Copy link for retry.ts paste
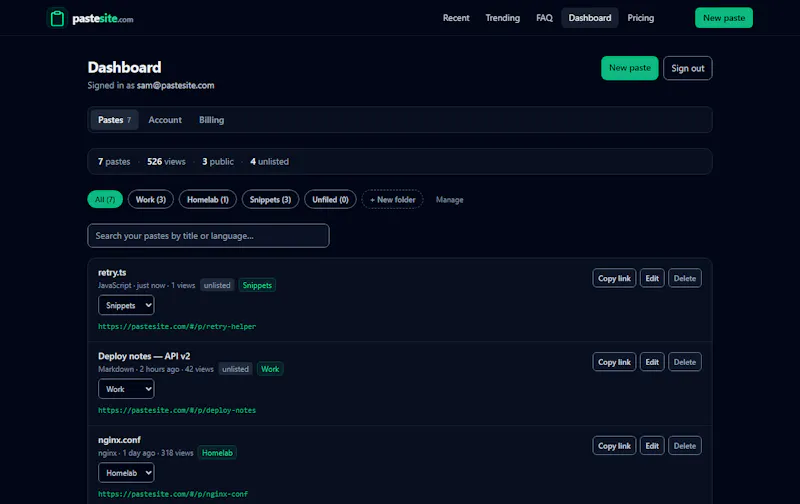 click(614, 278)
